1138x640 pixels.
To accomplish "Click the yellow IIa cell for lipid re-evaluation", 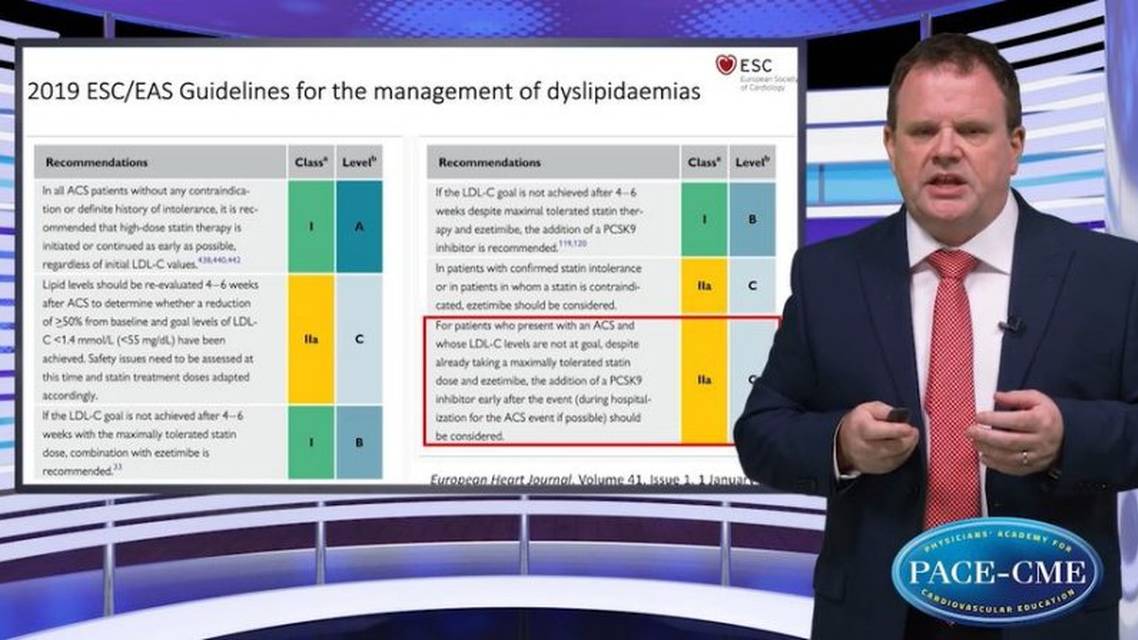I will pyautogui.click(x=308, y=341).
